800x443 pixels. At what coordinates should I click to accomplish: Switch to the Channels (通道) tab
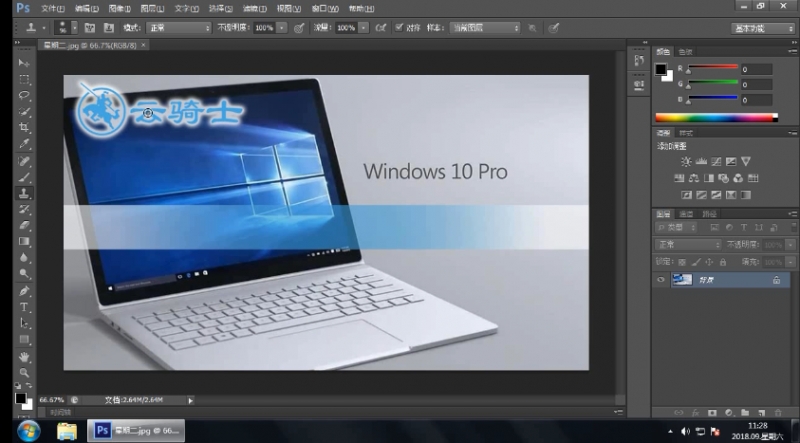pos(686,214)
